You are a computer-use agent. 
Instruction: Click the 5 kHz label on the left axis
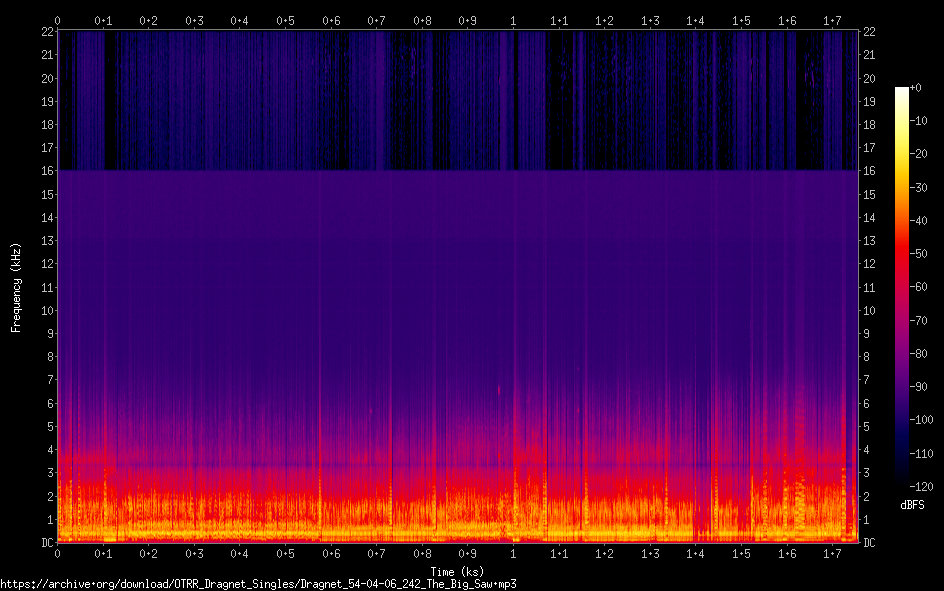tap(48, 426)
